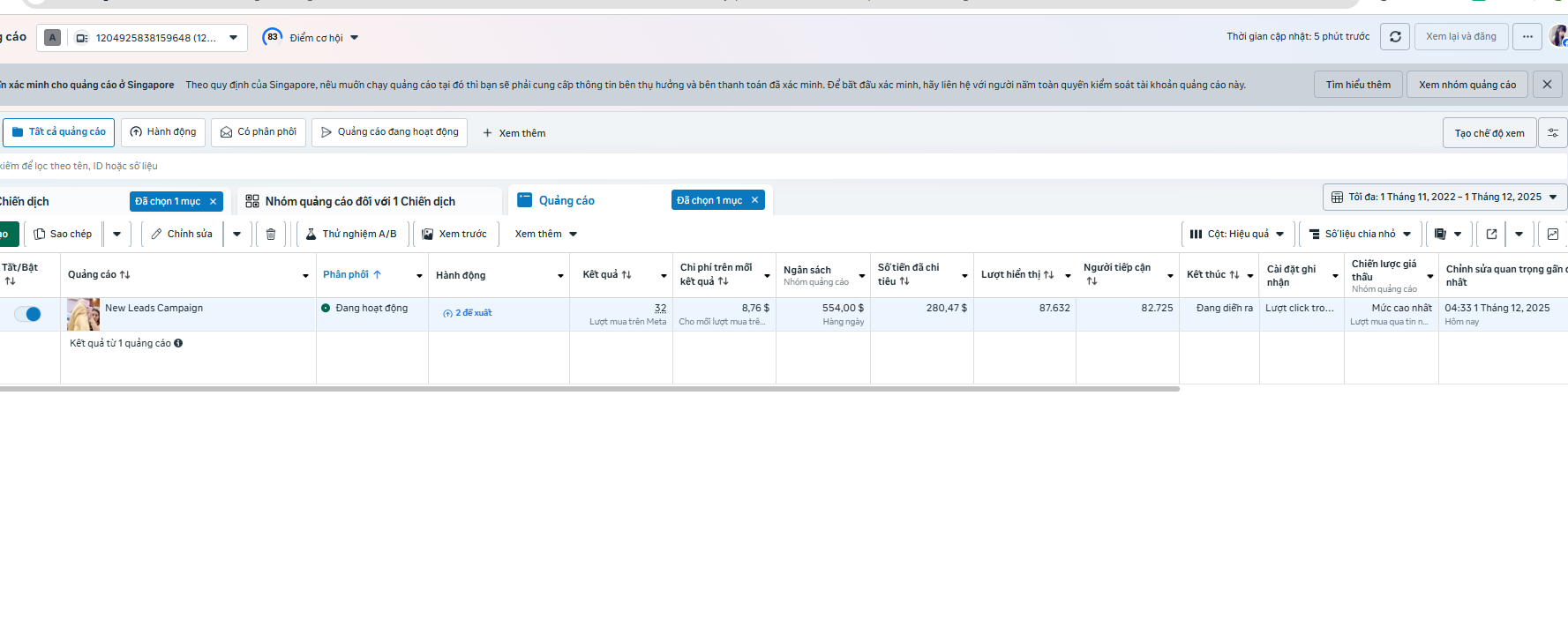
Task: Select Quảng cáo đang hoạt động filter
Action: click(389, 132)
